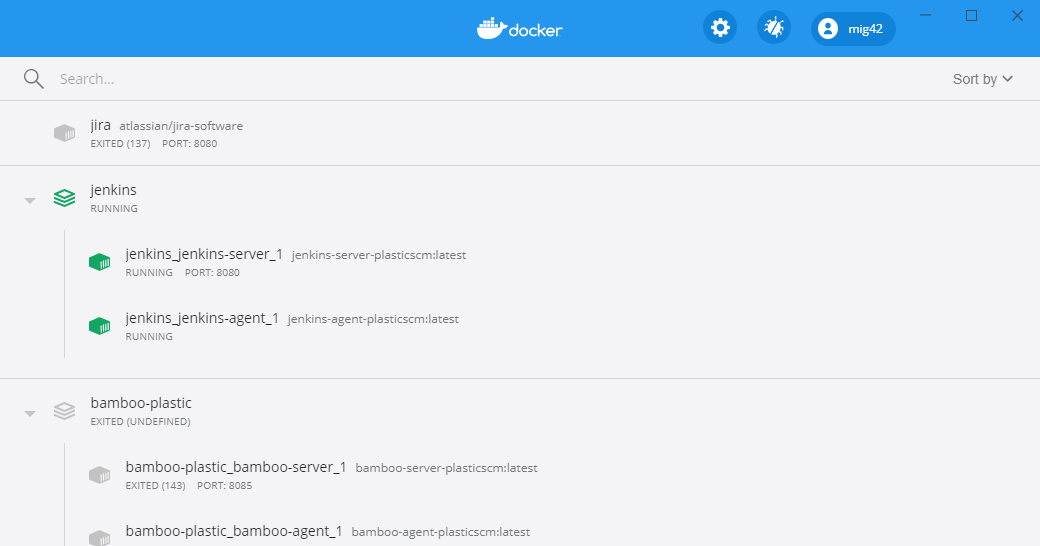Image resolution: width=1040 pixels, height=546 pixels.
Task: Click bamboo-server-plasticscm:latest image label
Action: 446,468
